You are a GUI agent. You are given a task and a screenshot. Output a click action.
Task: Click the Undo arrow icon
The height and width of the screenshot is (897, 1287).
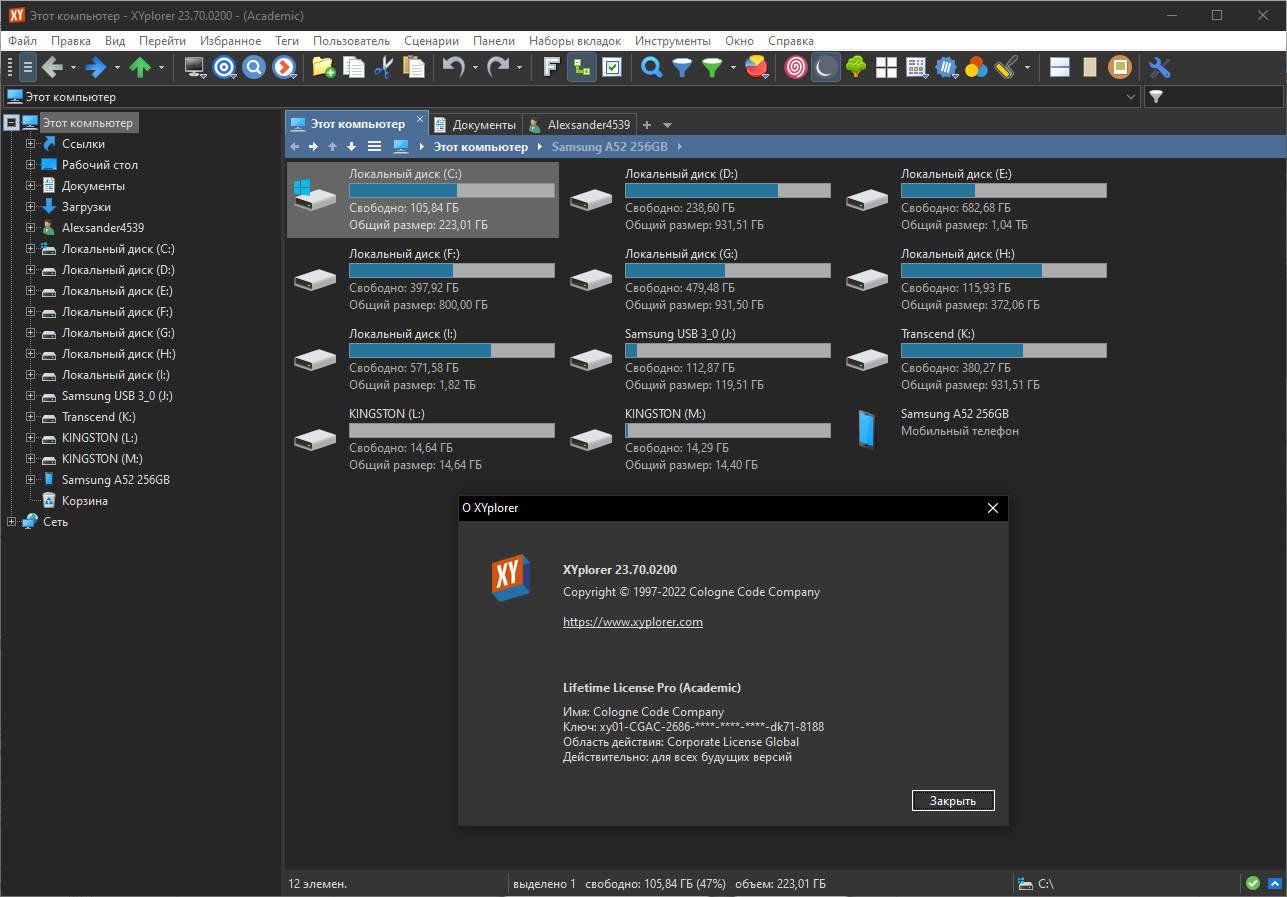(x=454, y=68)
